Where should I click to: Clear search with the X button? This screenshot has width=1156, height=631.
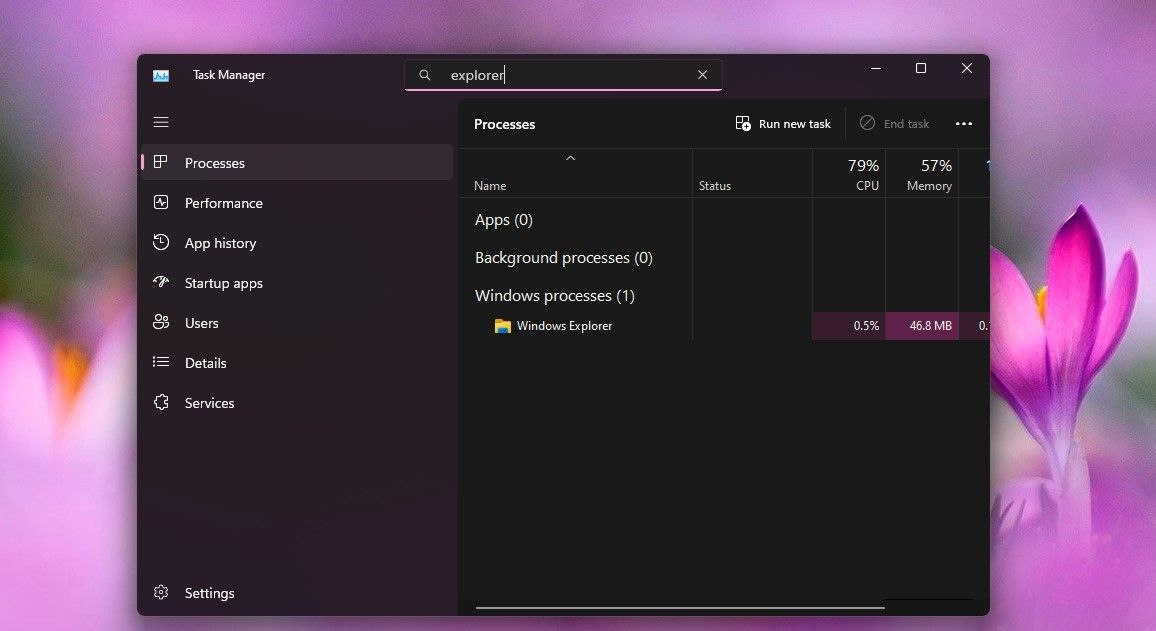click(702, 74)
